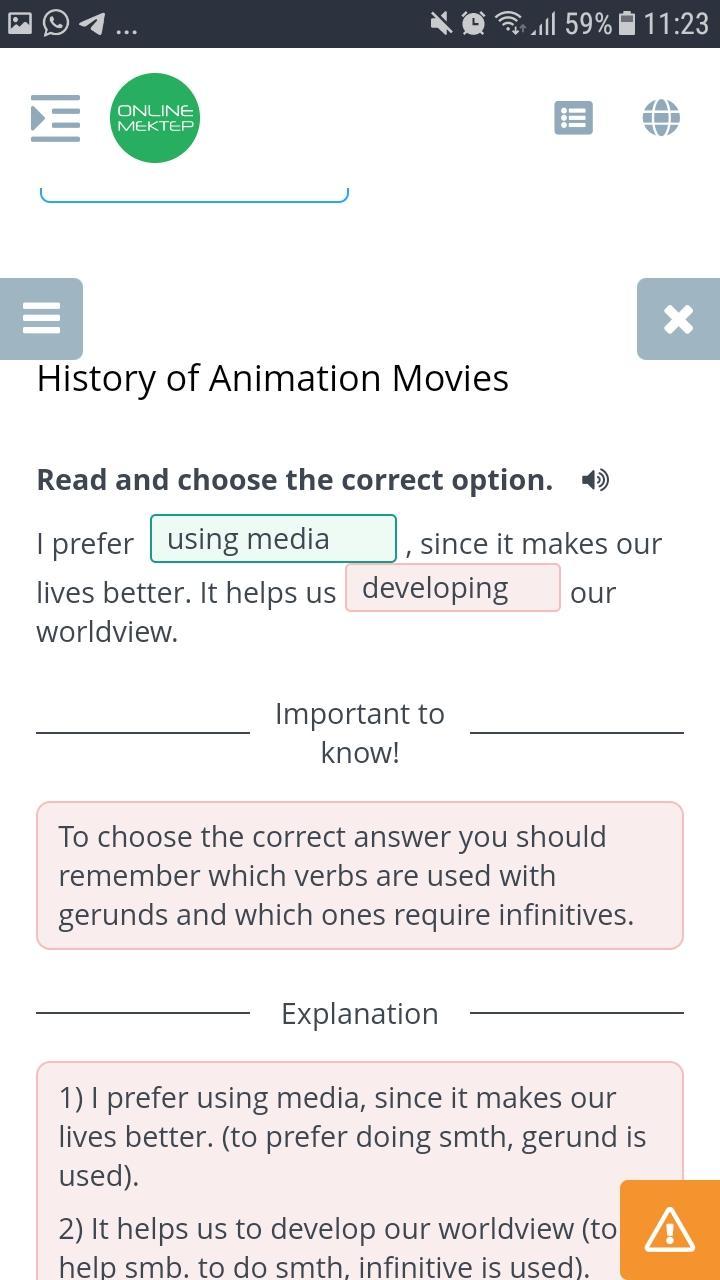
Task: Tap the 'Important to know!' hint box
Action: coord(360,875)
